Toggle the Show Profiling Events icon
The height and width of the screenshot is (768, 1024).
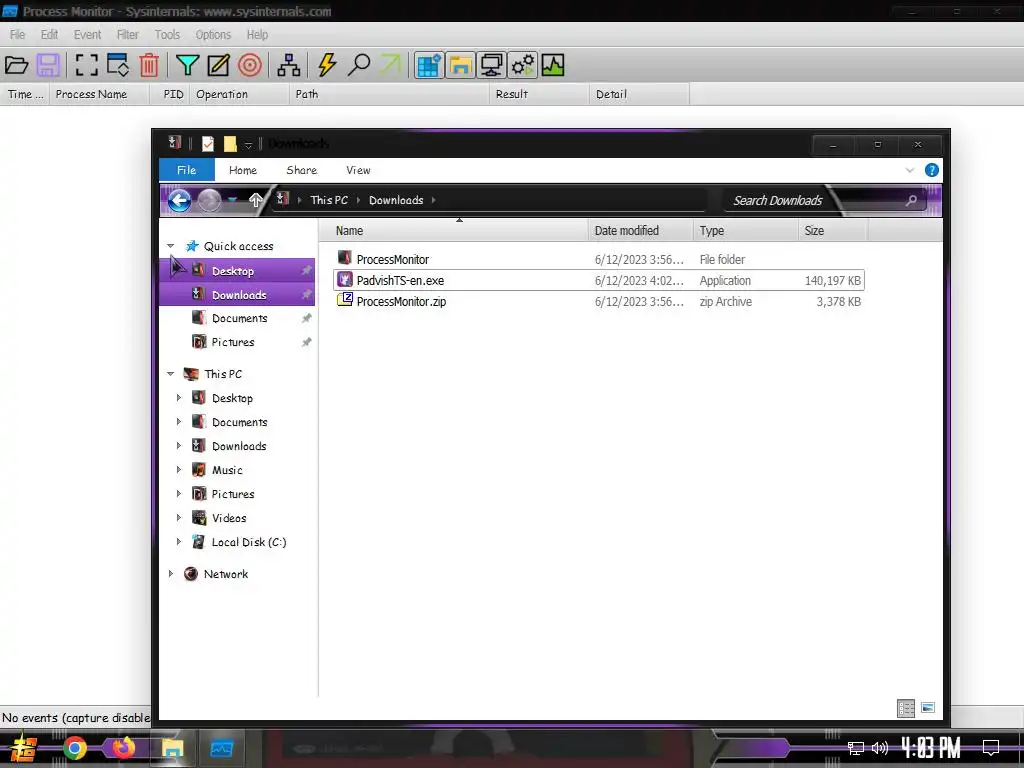(x=552, y=65)
